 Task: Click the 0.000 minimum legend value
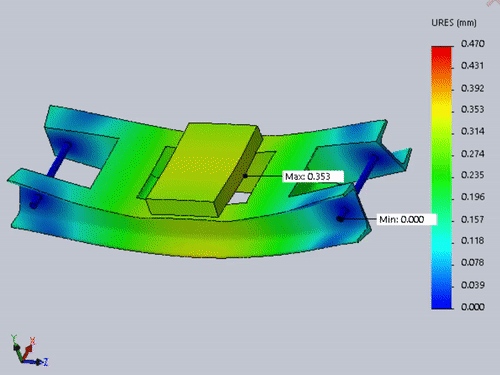coord(472,307)
